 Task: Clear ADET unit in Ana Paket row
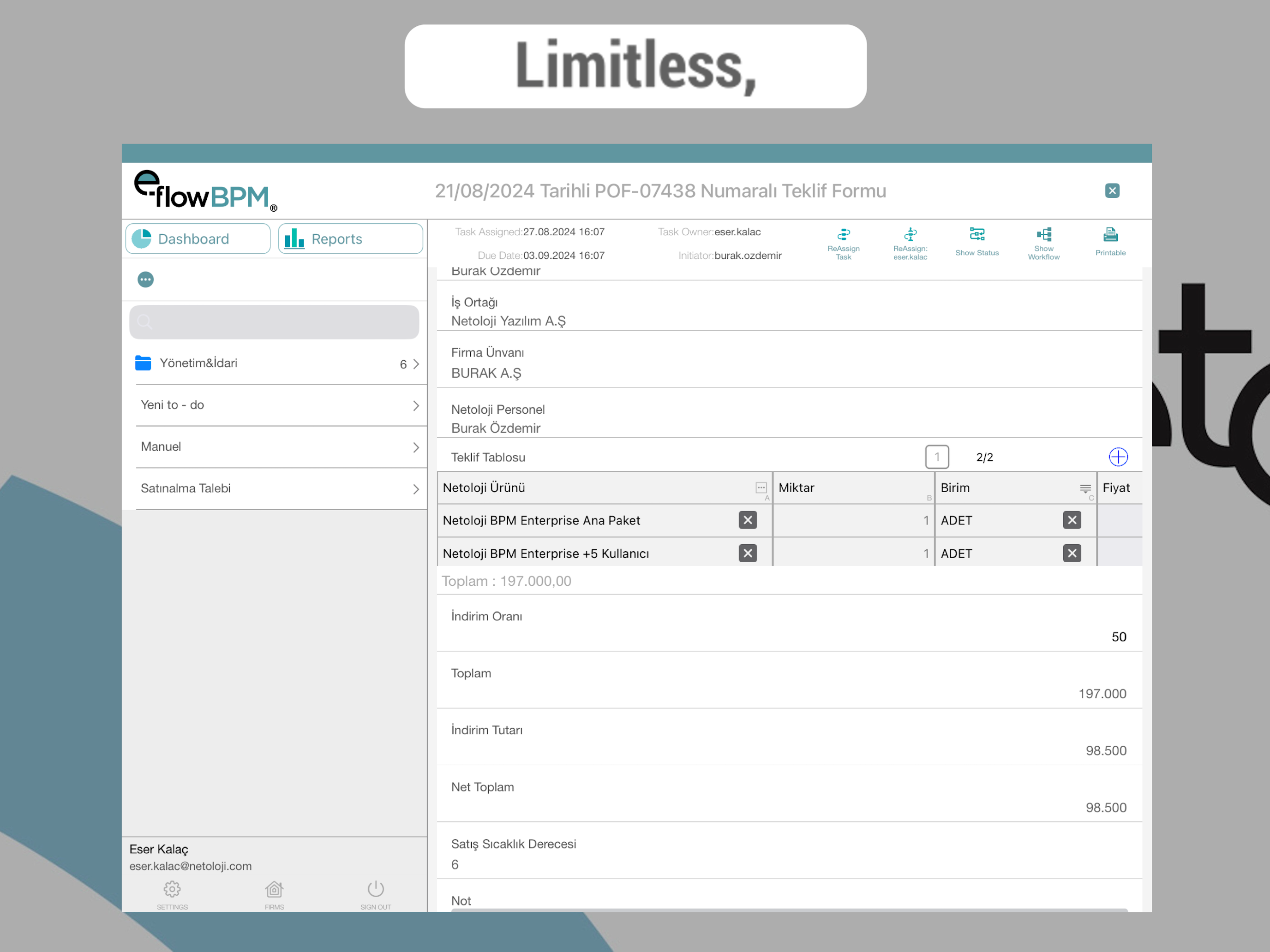click(1072, 520)
